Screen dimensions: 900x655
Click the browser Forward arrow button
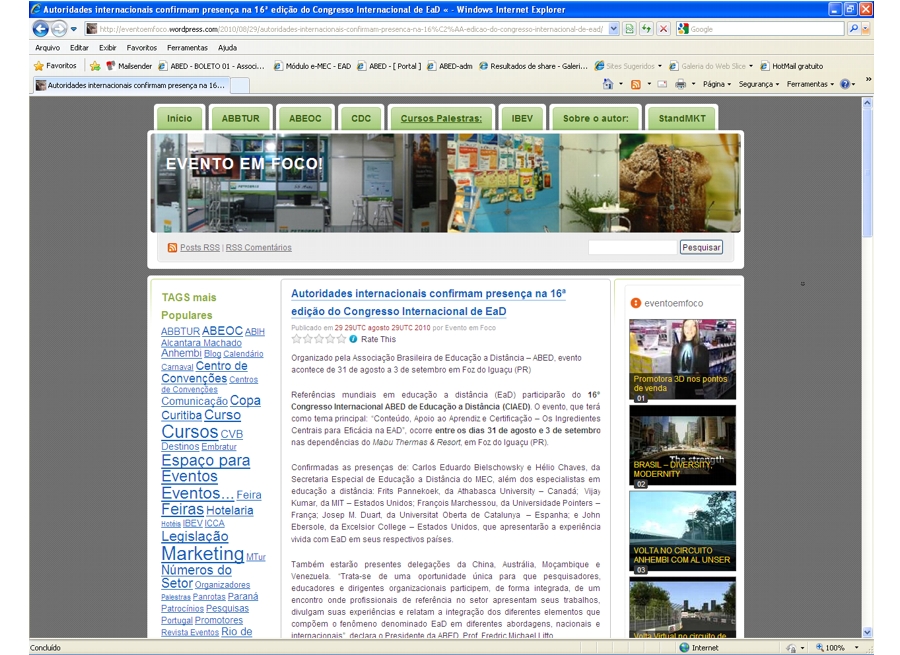click(x=59, y=29)
